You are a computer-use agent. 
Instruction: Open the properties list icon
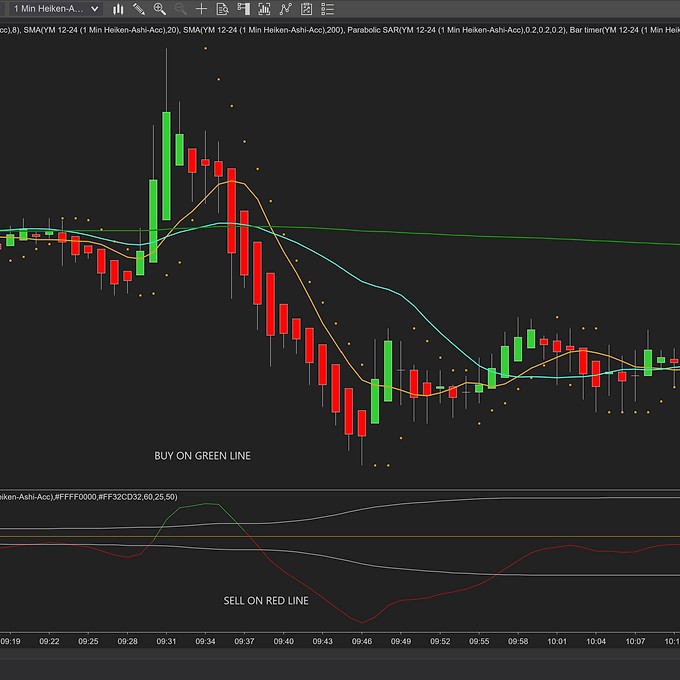327,9
